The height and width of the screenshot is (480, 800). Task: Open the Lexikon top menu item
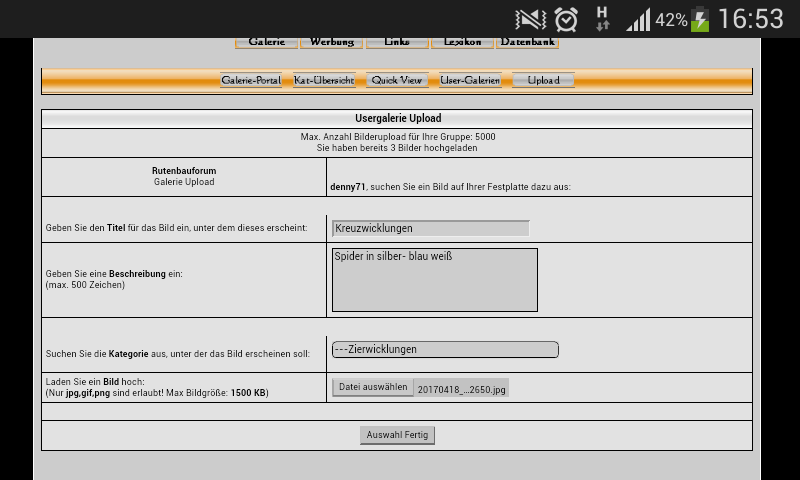[462, 42]
